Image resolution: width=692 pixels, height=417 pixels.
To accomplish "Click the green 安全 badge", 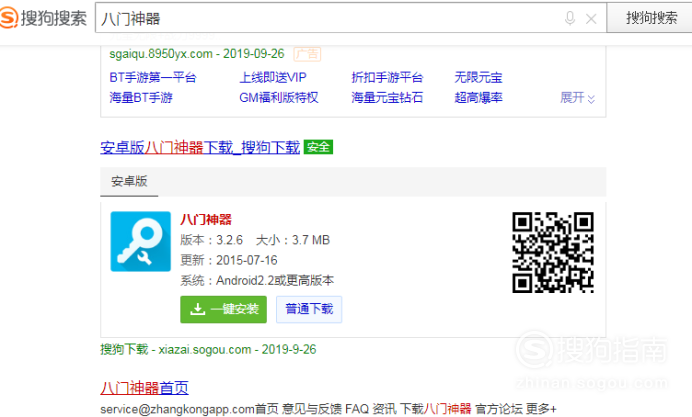I will [x=318, y=147].
